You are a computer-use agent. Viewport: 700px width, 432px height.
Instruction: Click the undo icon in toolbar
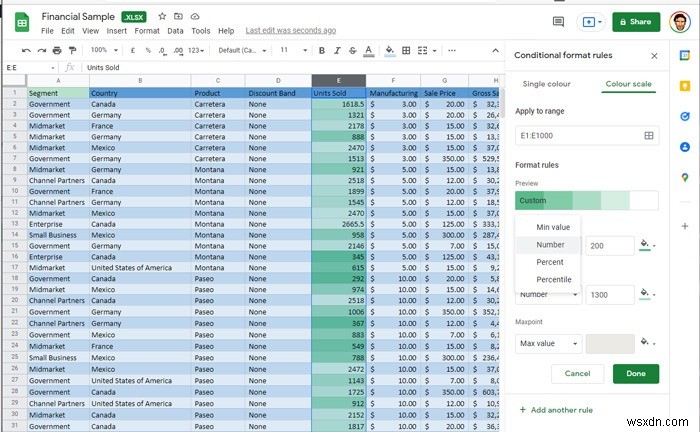[26, 50]
